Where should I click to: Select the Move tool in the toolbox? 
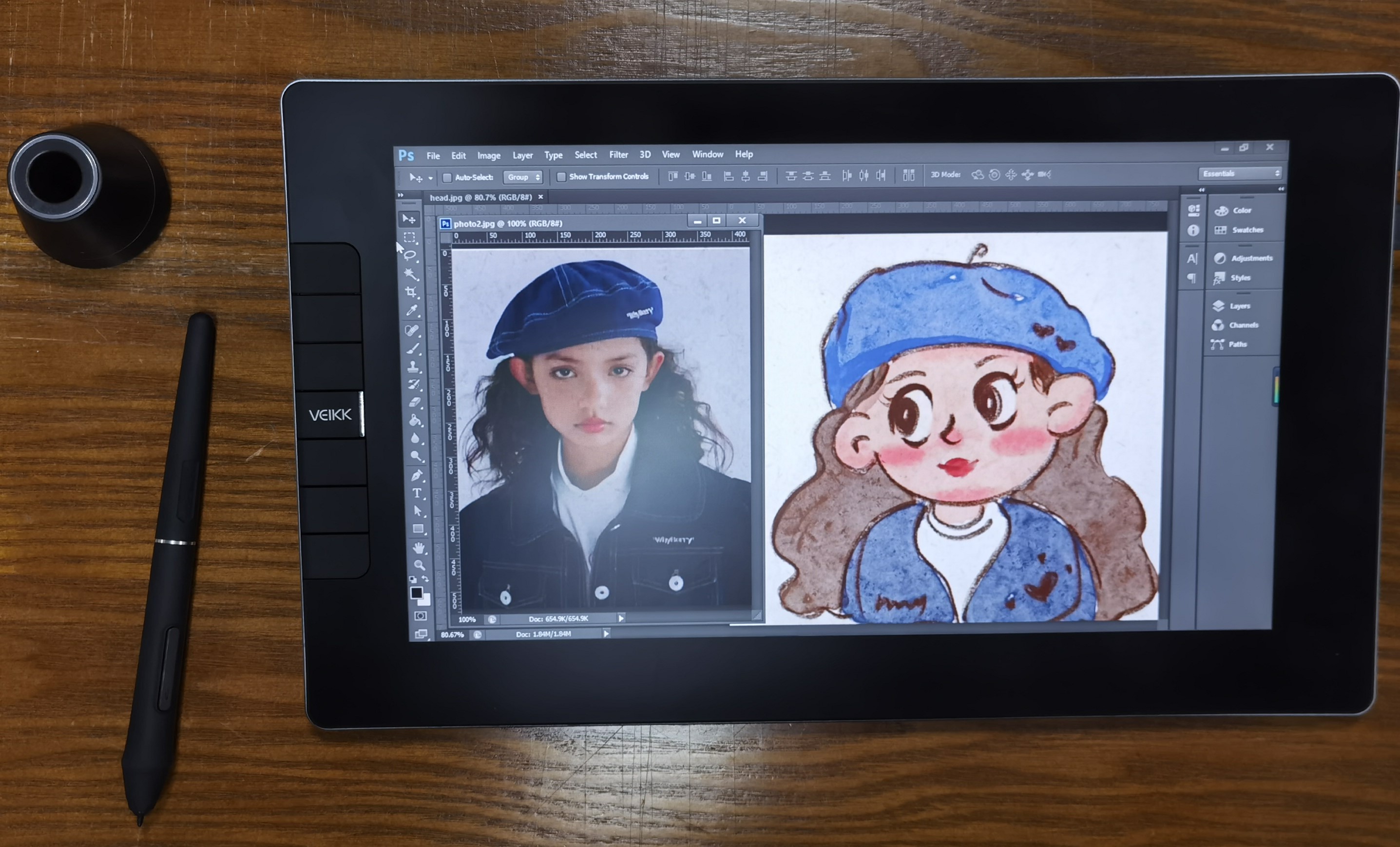409,219
